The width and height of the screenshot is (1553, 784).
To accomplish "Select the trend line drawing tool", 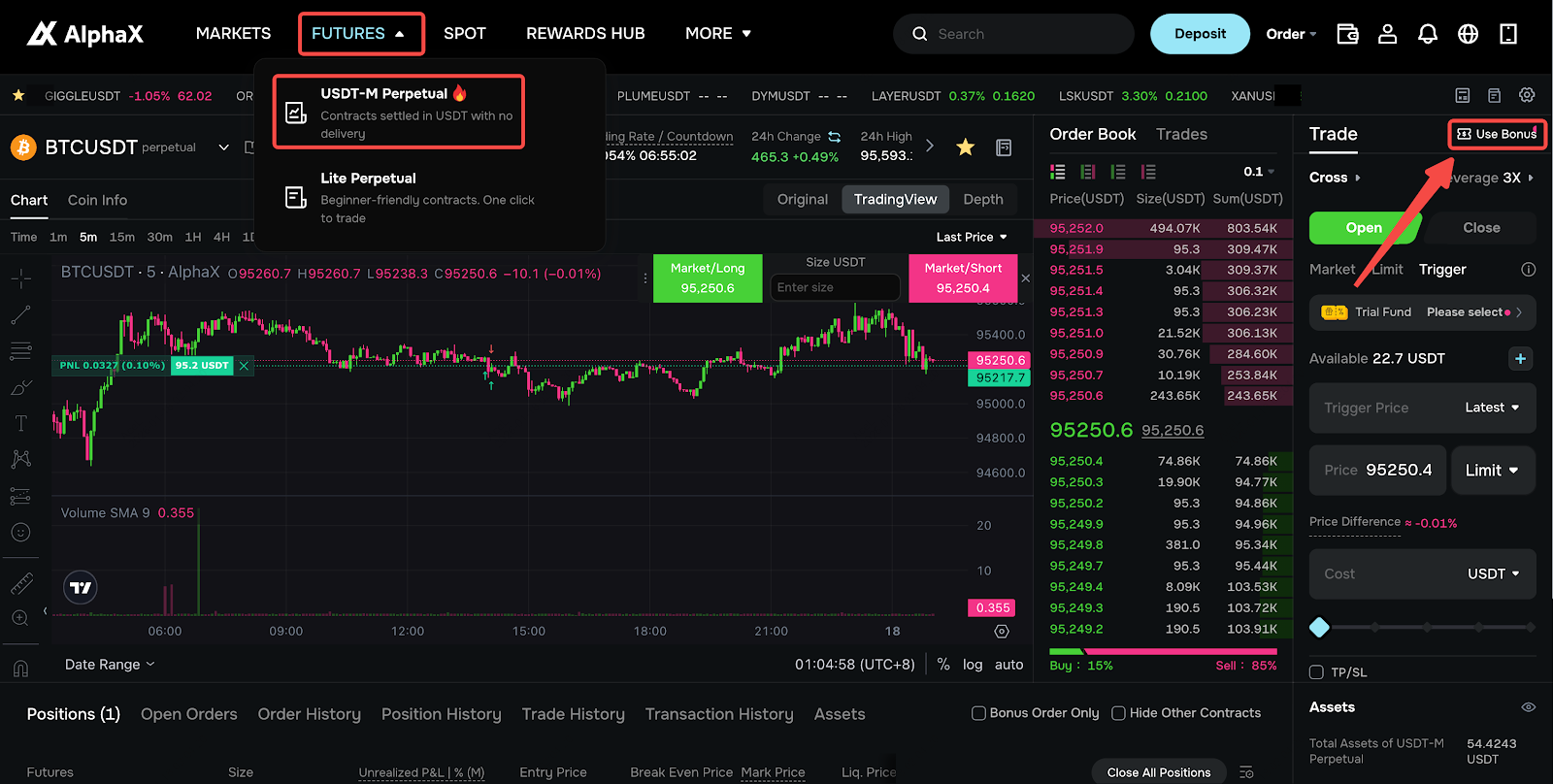I will [x=20, y=315].
